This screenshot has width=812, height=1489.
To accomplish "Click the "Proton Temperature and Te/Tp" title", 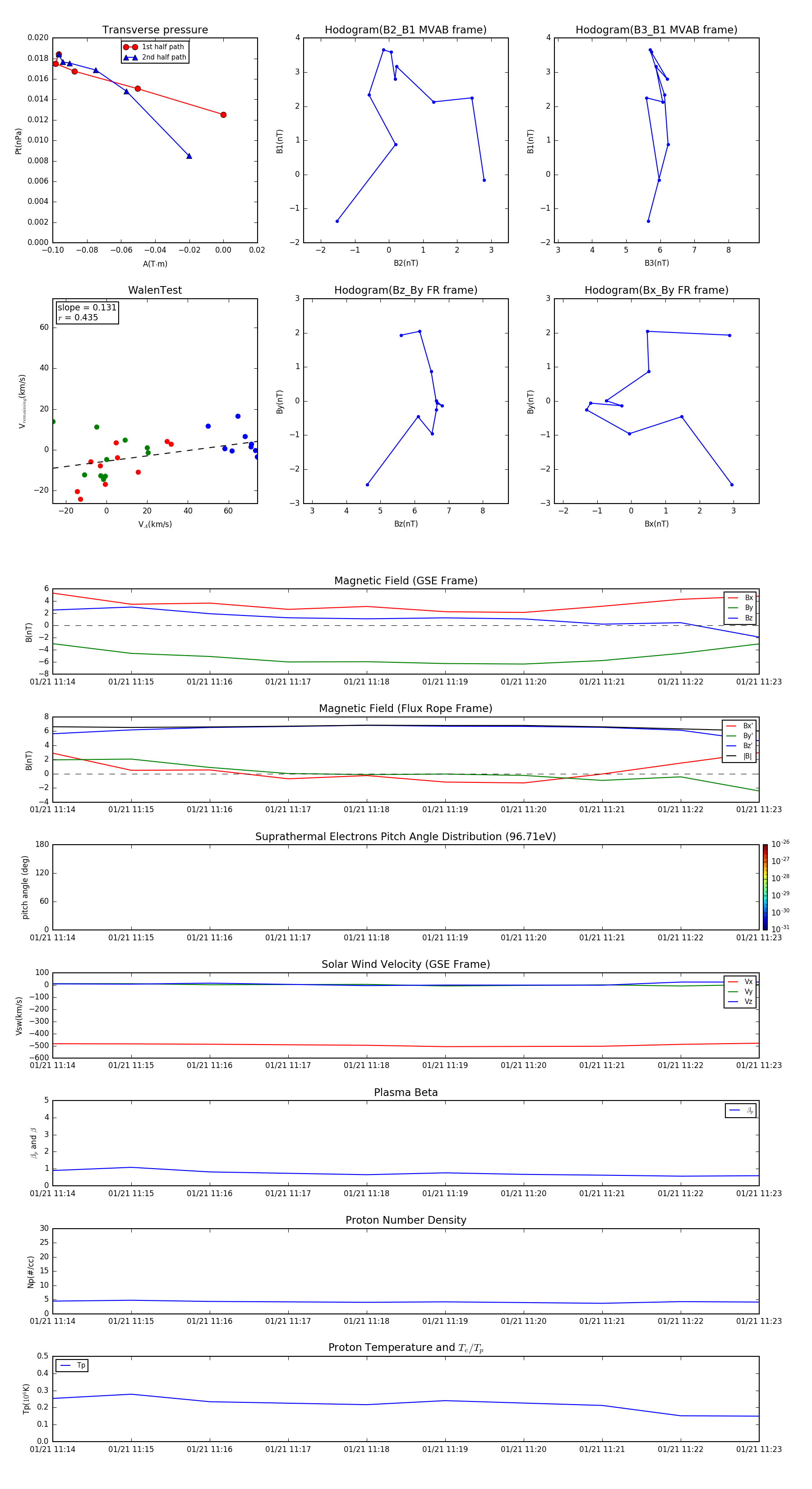I will 406,1348.
